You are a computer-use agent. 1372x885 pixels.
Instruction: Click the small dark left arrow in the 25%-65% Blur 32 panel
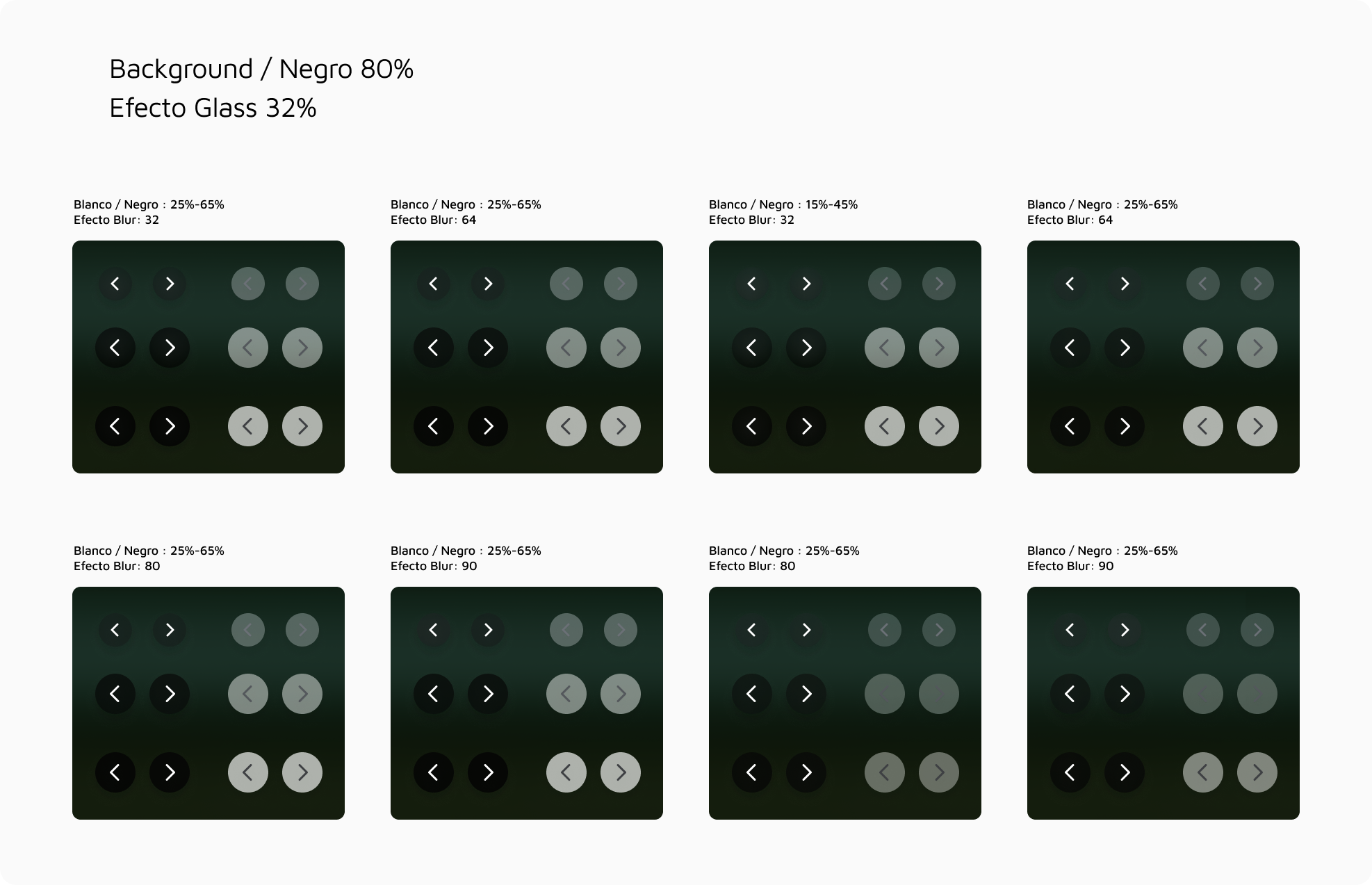pyautogui.click(x=115, y=284)
